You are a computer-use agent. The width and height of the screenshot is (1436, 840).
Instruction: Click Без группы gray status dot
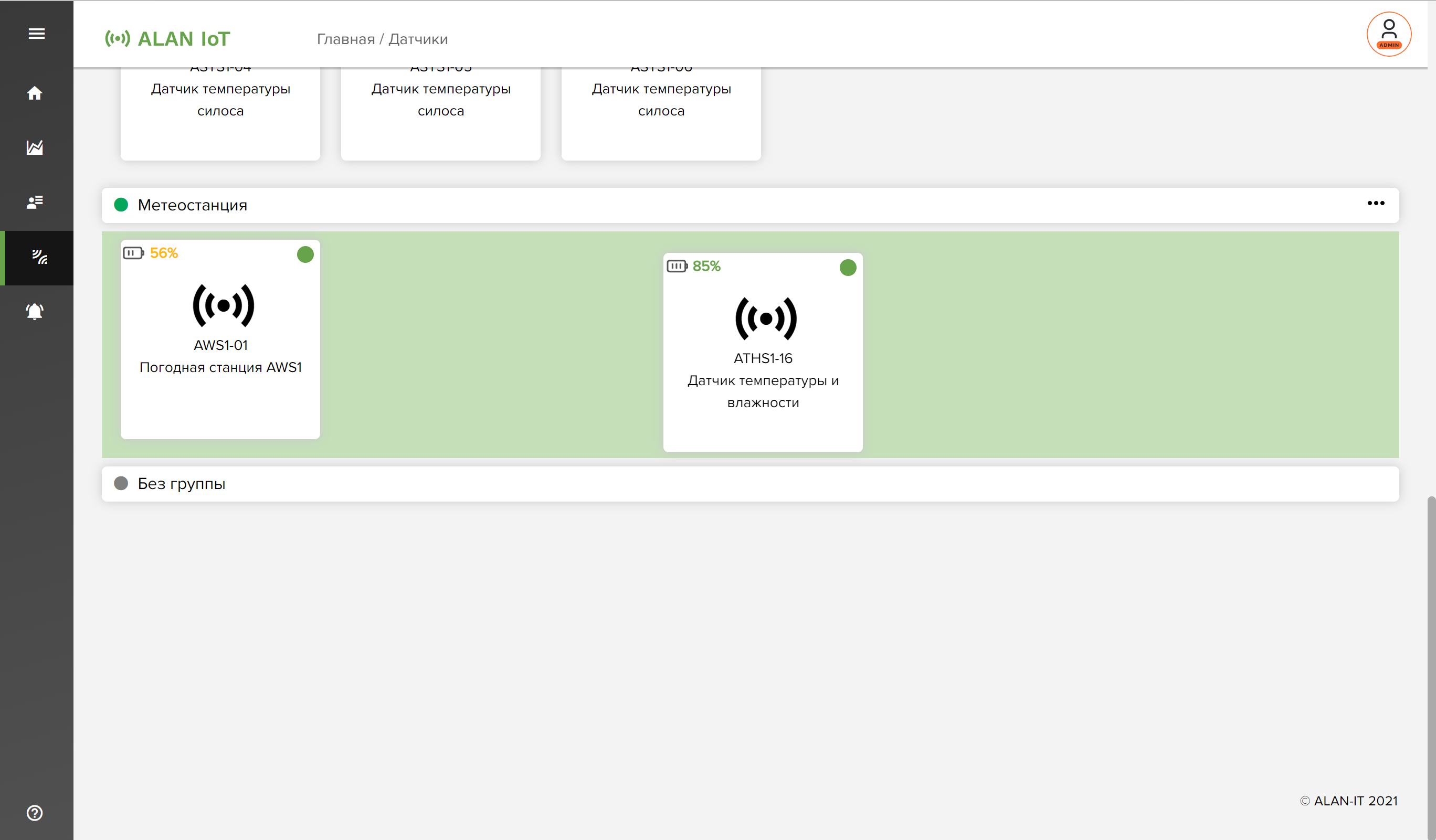coord(121,484)
